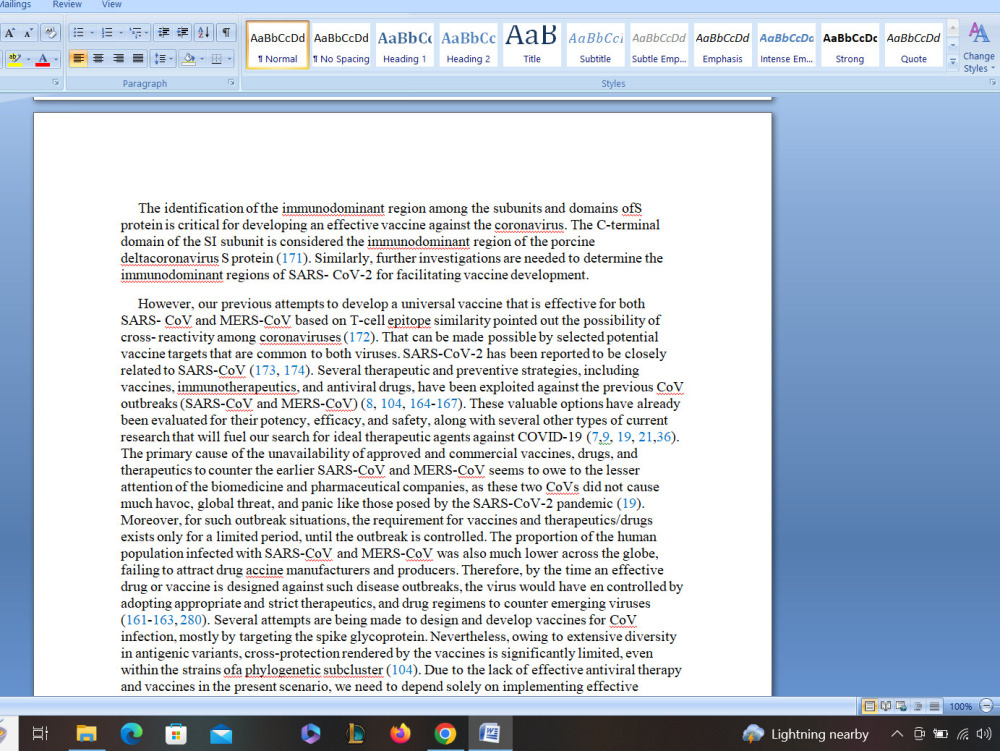
Task: Open Microsoft Store from the taskbar
Action: 176,734
